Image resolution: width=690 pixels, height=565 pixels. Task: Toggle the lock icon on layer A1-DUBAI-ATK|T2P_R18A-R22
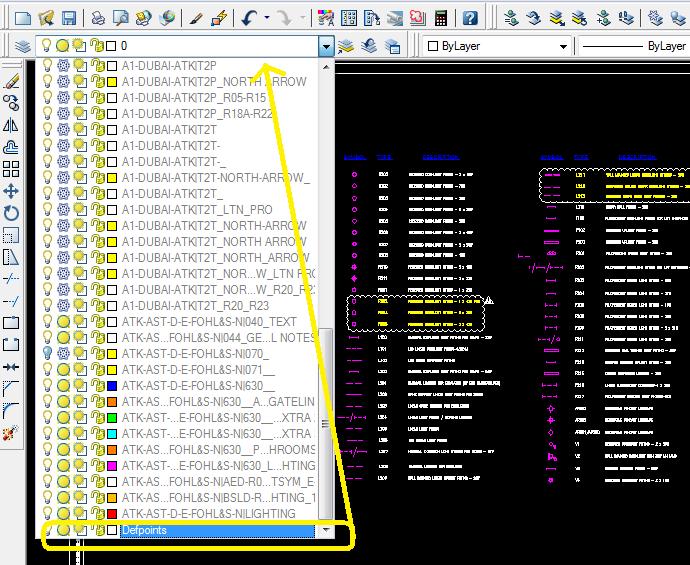[97, 114]
